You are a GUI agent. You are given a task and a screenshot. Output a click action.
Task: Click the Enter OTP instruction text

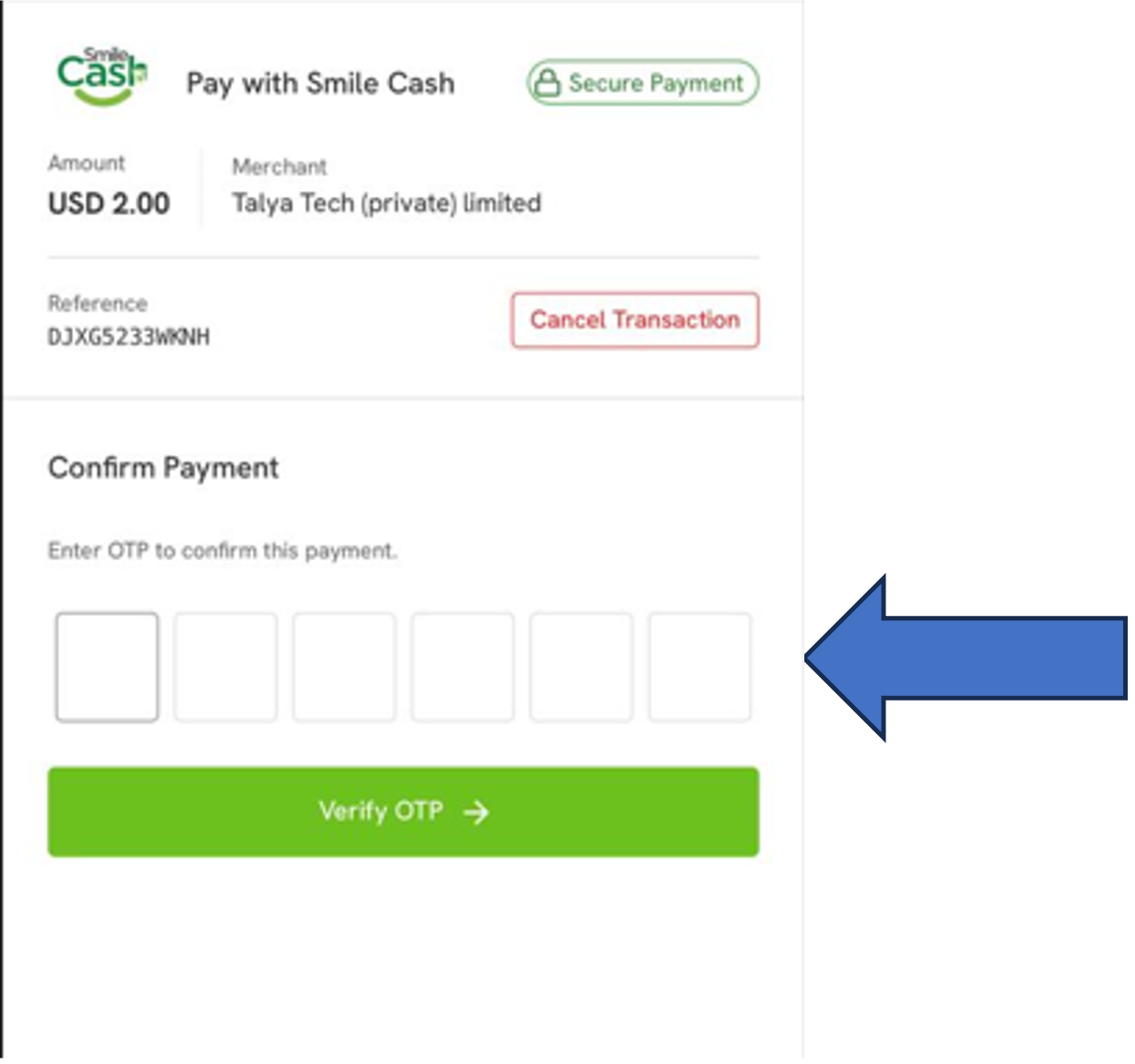[x=222, y=551]
